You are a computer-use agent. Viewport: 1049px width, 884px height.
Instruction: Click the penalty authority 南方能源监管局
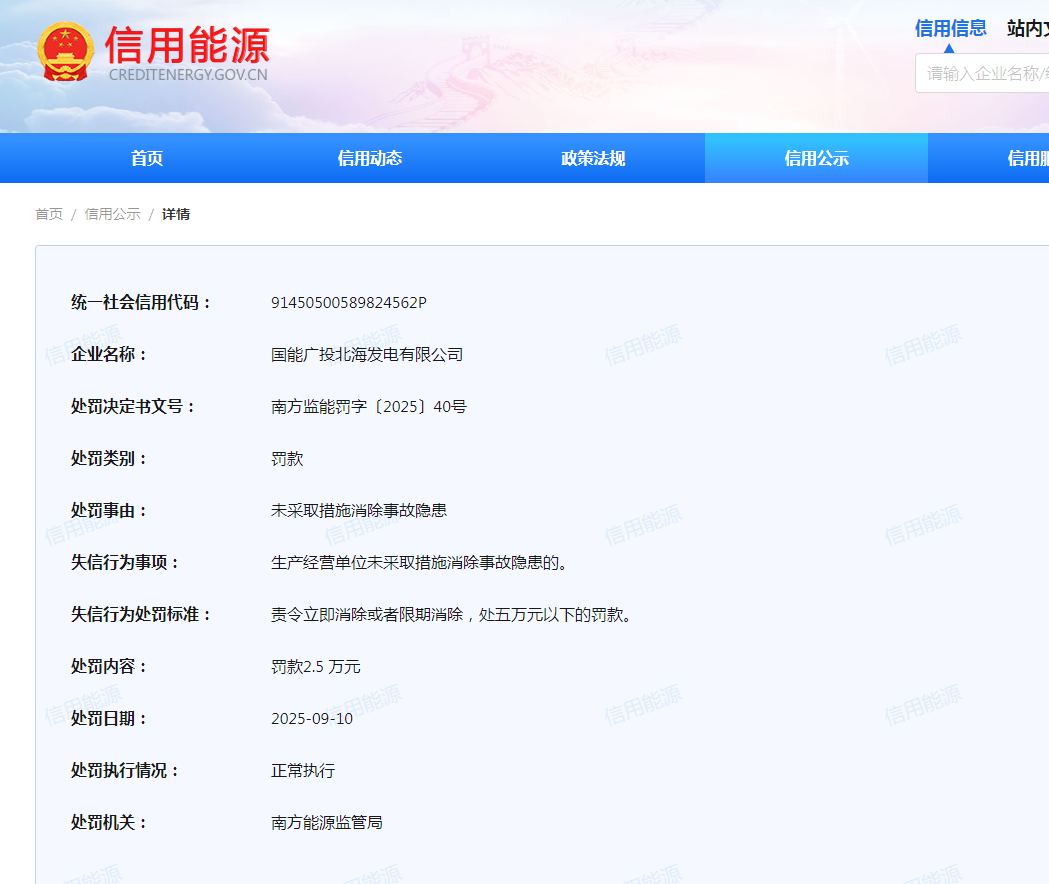[326, 823]
